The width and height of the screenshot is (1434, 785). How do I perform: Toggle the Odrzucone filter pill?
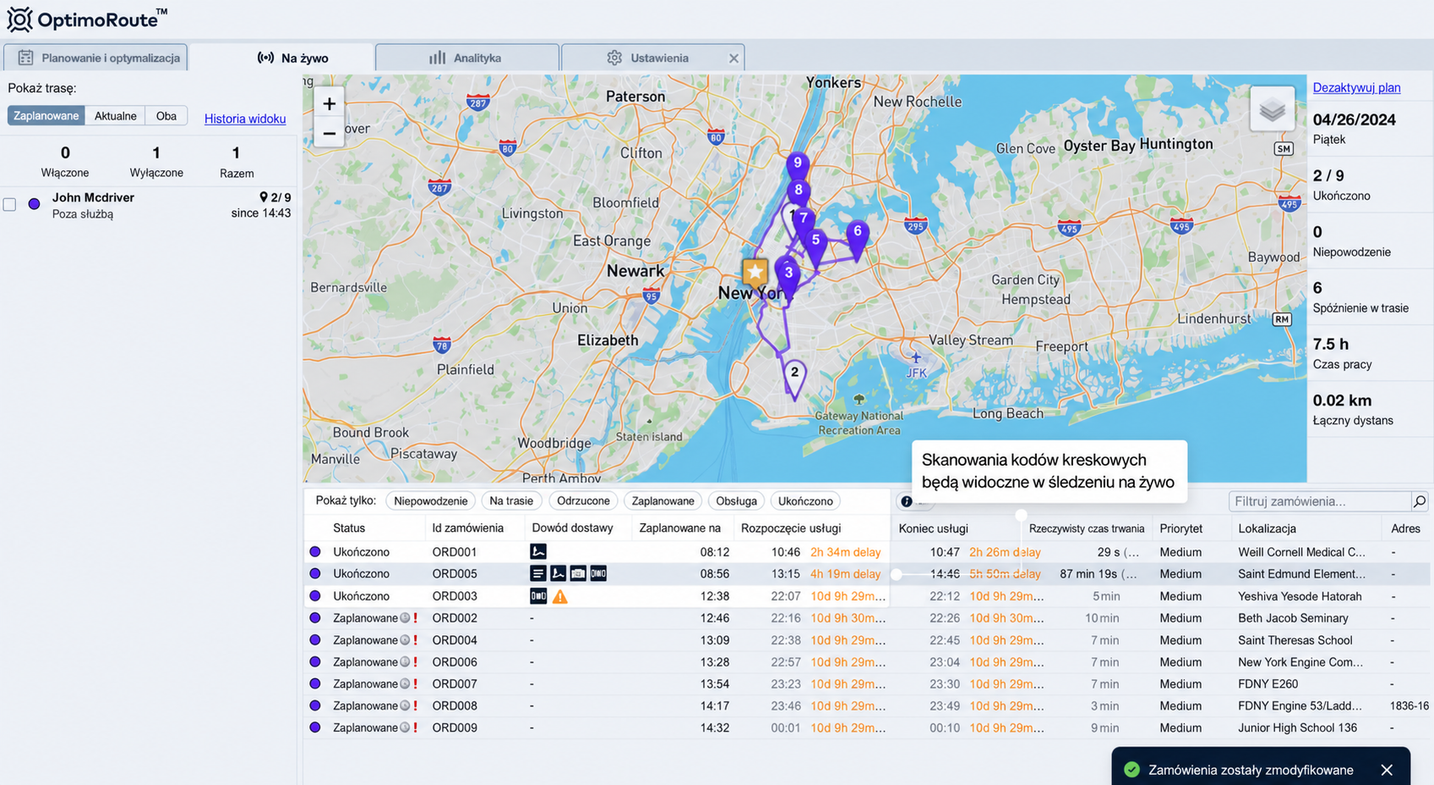583,501
